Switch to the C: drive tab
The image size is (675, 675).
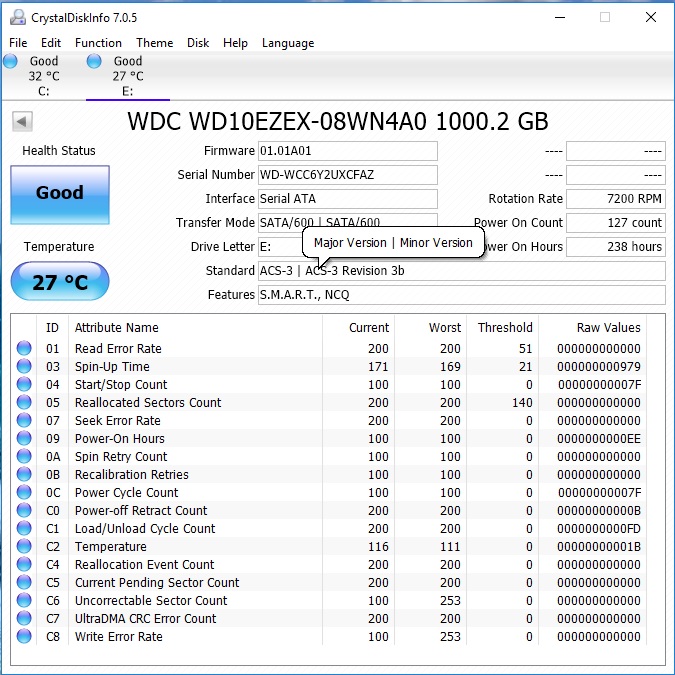tap(43, 76)
